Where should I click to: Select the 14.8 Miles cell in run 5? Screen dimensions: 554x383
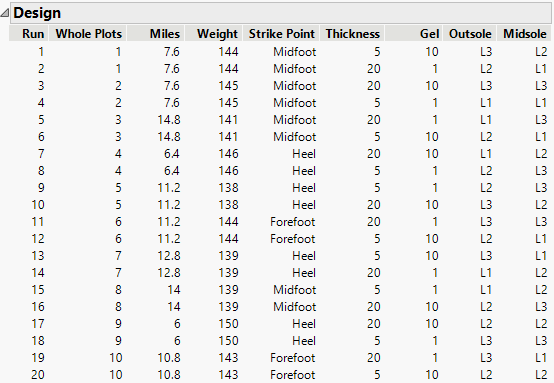tap(169, 120)
